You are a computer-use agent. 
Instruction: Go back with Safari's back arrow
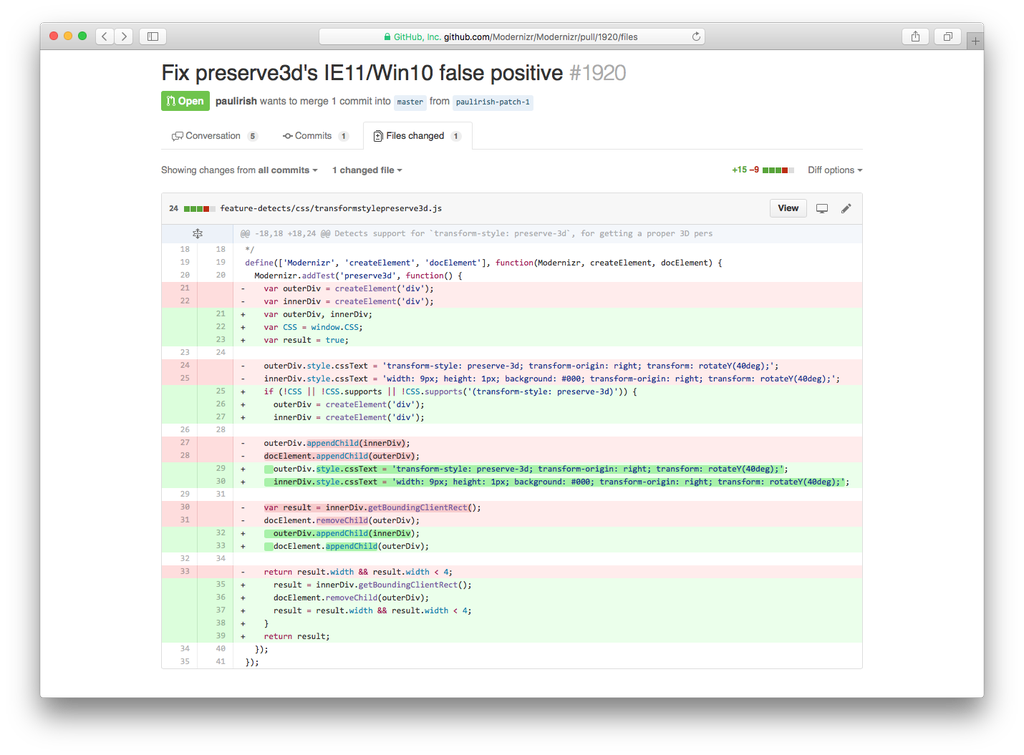click(104, 37)
